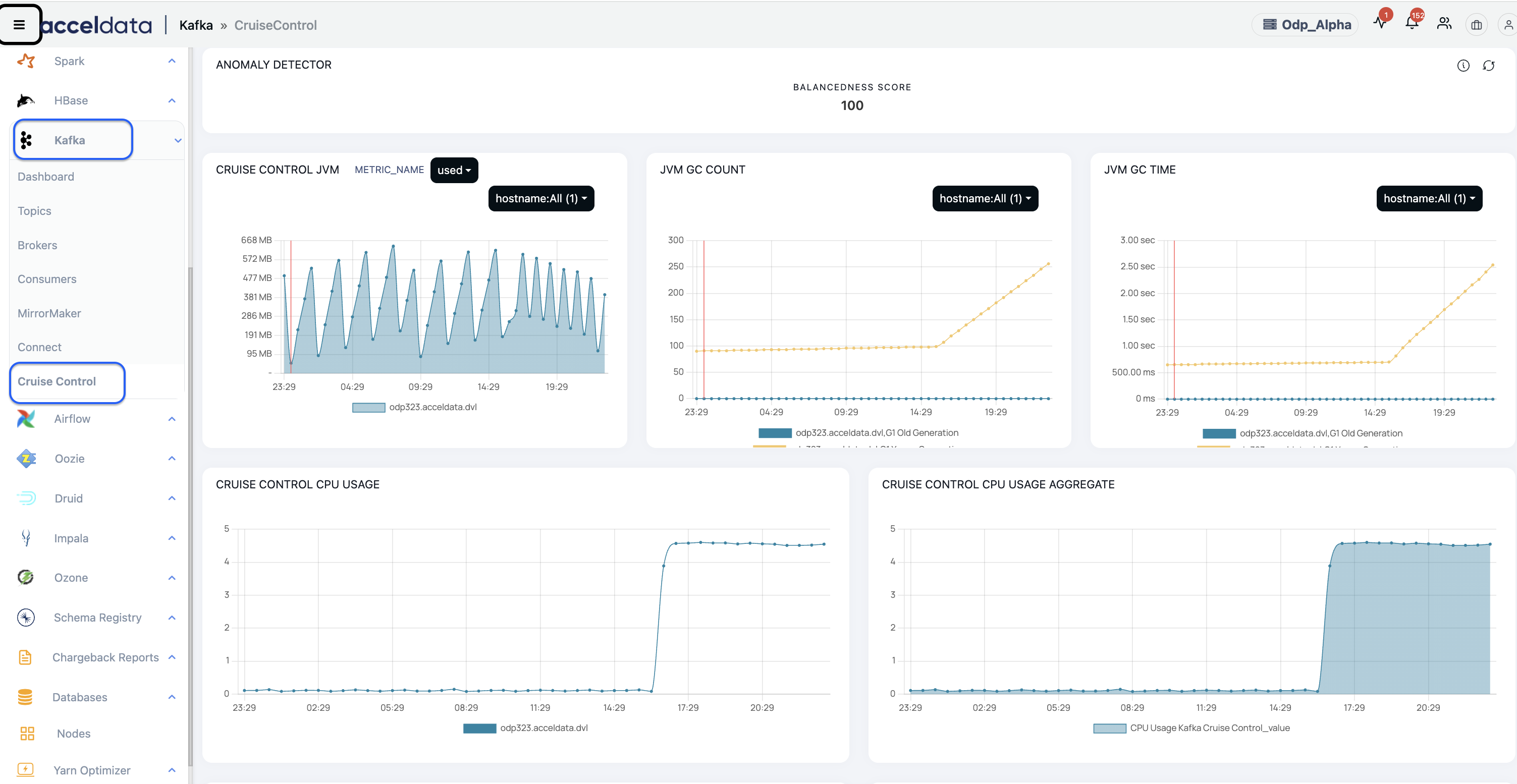Show Anomaly Detector info icon

click(x=1464, y=66)
